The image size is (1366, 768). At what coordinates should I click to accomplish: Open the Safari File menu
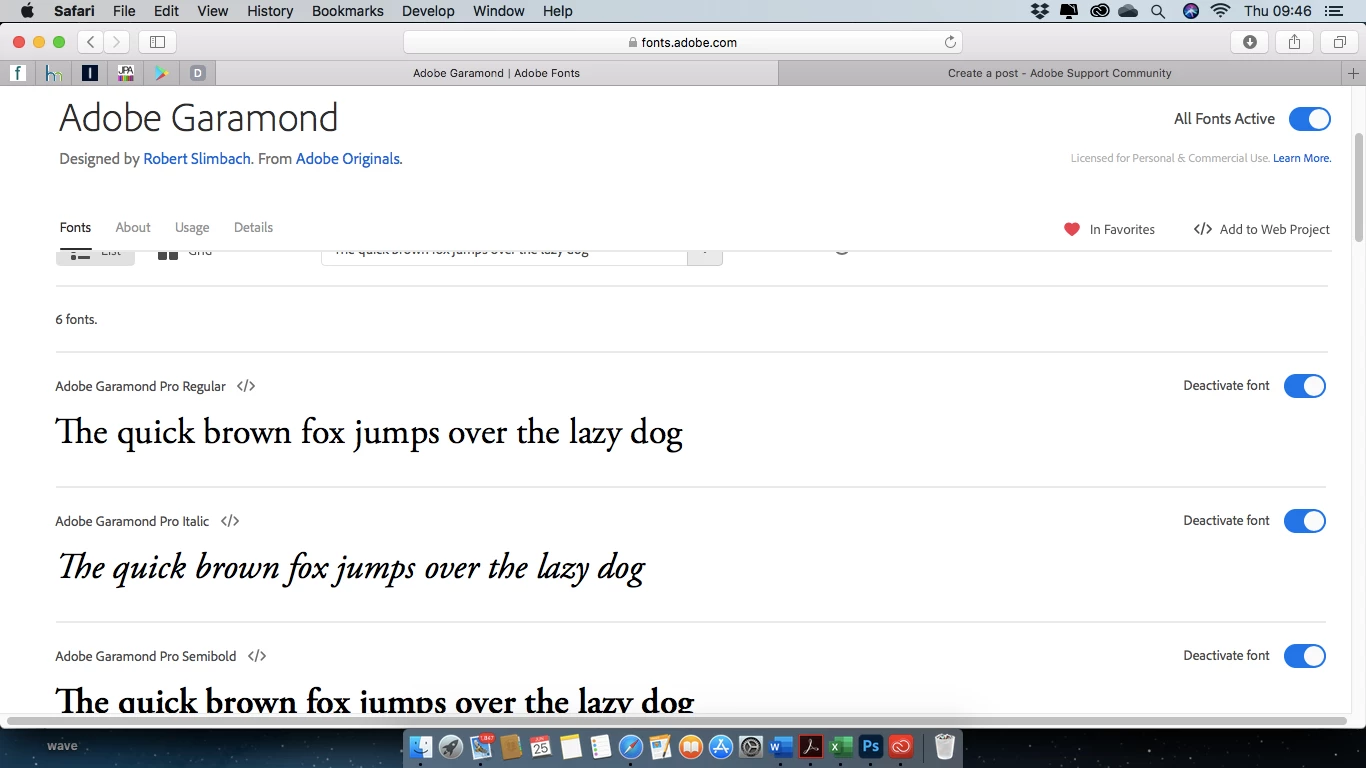pyautogui.click(x=124, y=11)
